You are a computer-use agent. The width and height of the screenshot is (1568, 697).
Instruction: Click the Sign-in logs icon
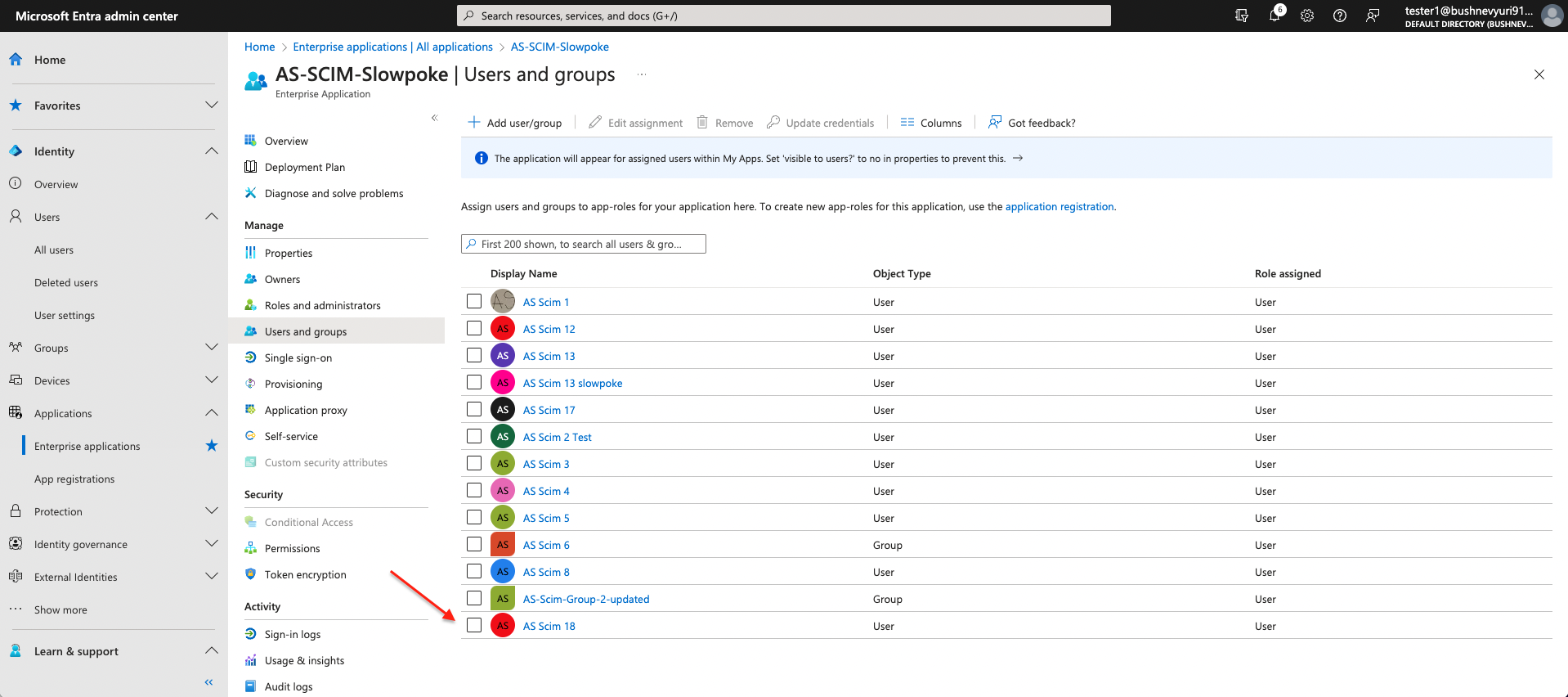(251, 633)
